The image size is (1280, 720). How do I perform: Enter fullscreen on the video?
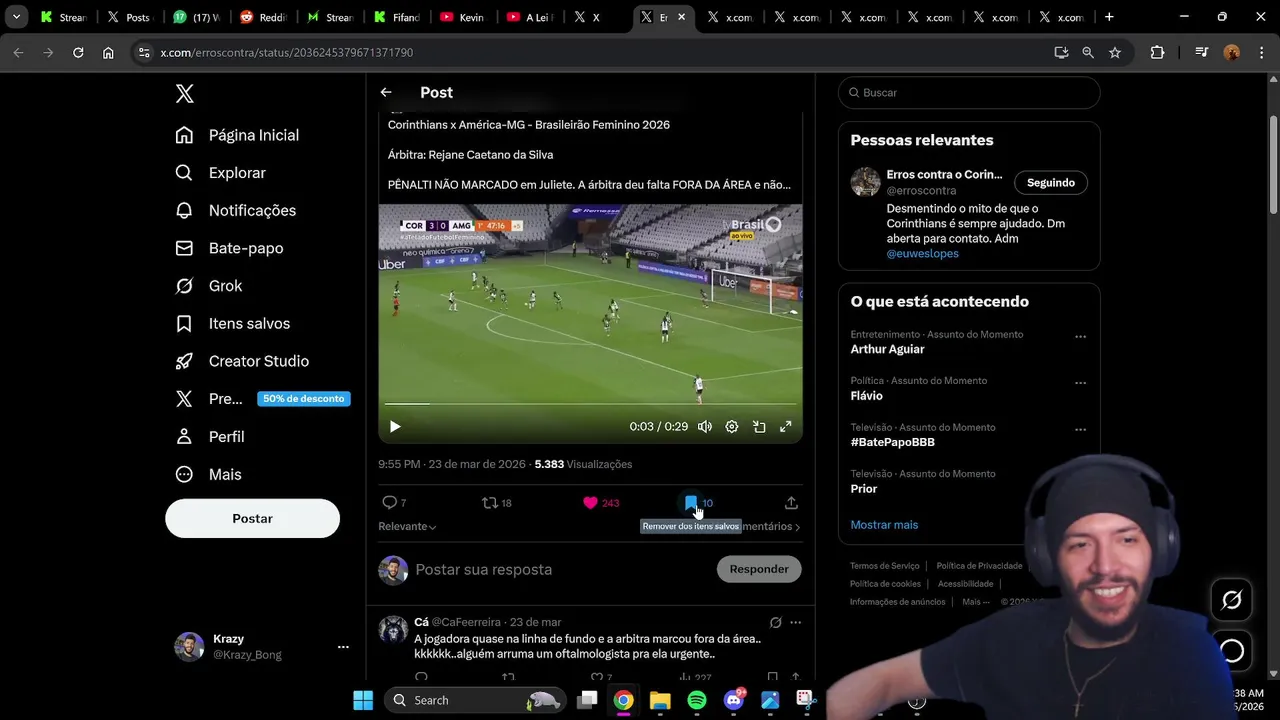[786, 427]
